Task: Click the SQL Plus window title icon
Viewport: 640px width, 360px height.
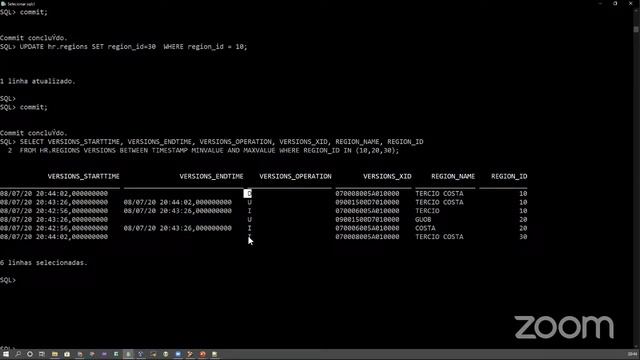Action: [x=3, y=4]
